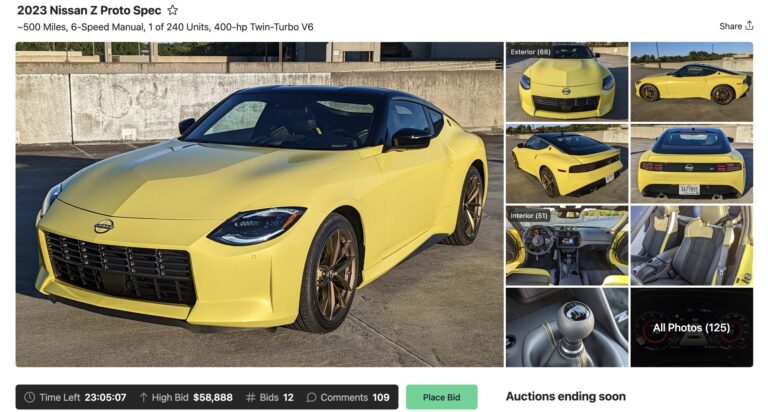The image size is (768, 412).
Task: View the rear view license plate thumbnail
Action: click(x=692, y=164)
